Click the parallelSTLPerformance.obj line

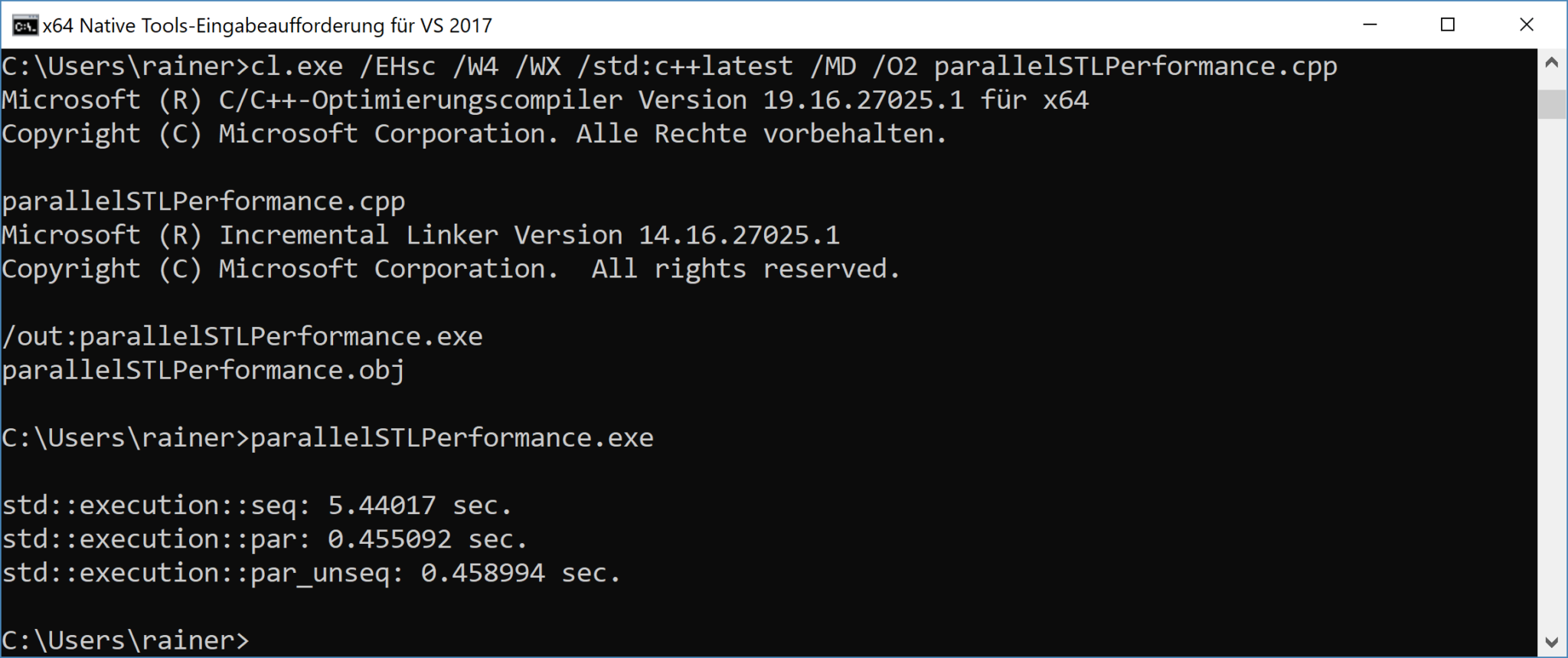click(204, 370)
